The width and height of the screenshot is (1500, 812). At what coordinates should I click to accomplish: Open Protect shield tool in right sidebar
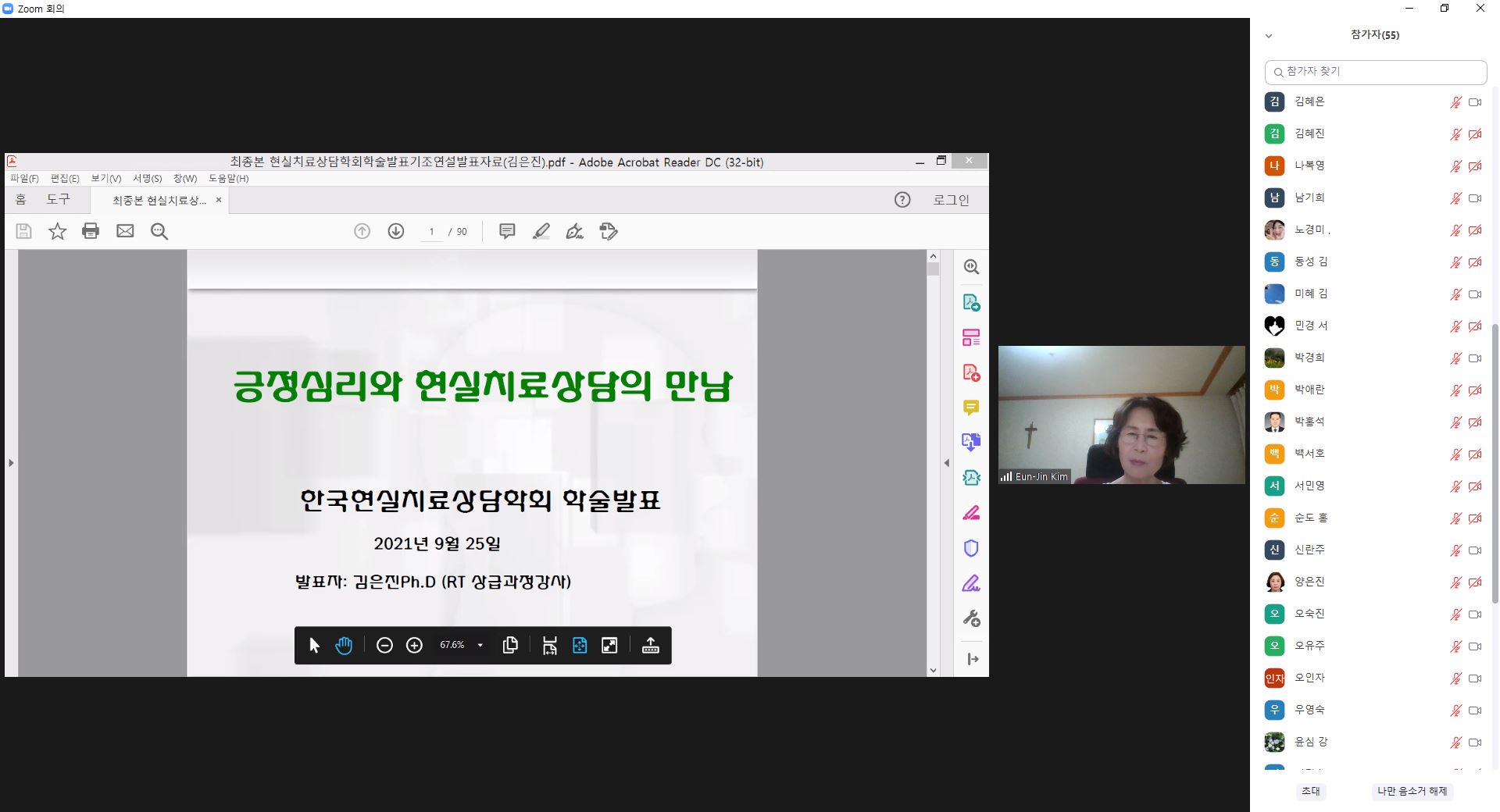click(971, 548)
